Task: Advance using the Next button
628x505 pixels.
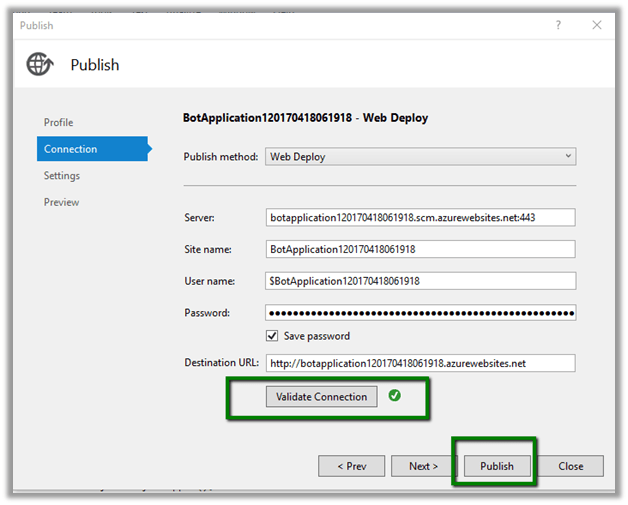Action: (423, 466)
